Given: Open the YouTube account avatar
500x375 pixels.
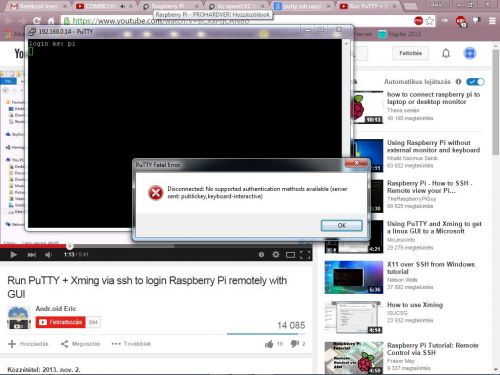Looking at the screenshot, I should tap(470, 53).
